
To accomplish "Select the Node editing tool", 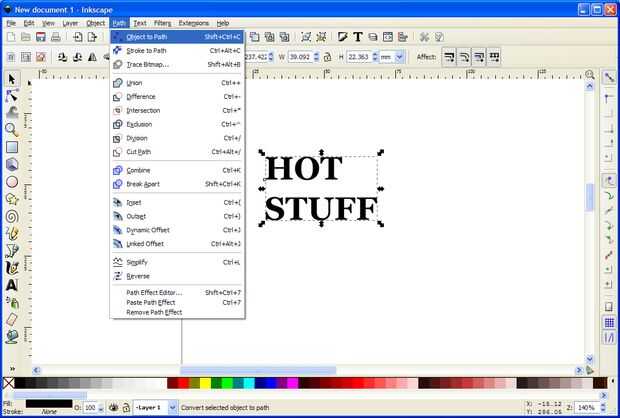I will click(x=12, y=96).
